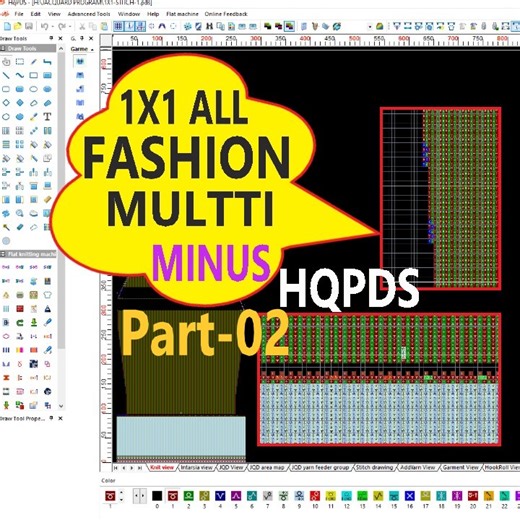This screenshot has height=520, width=520.
Task: Select blue X color swatch number 16
Action: point(410,496)
